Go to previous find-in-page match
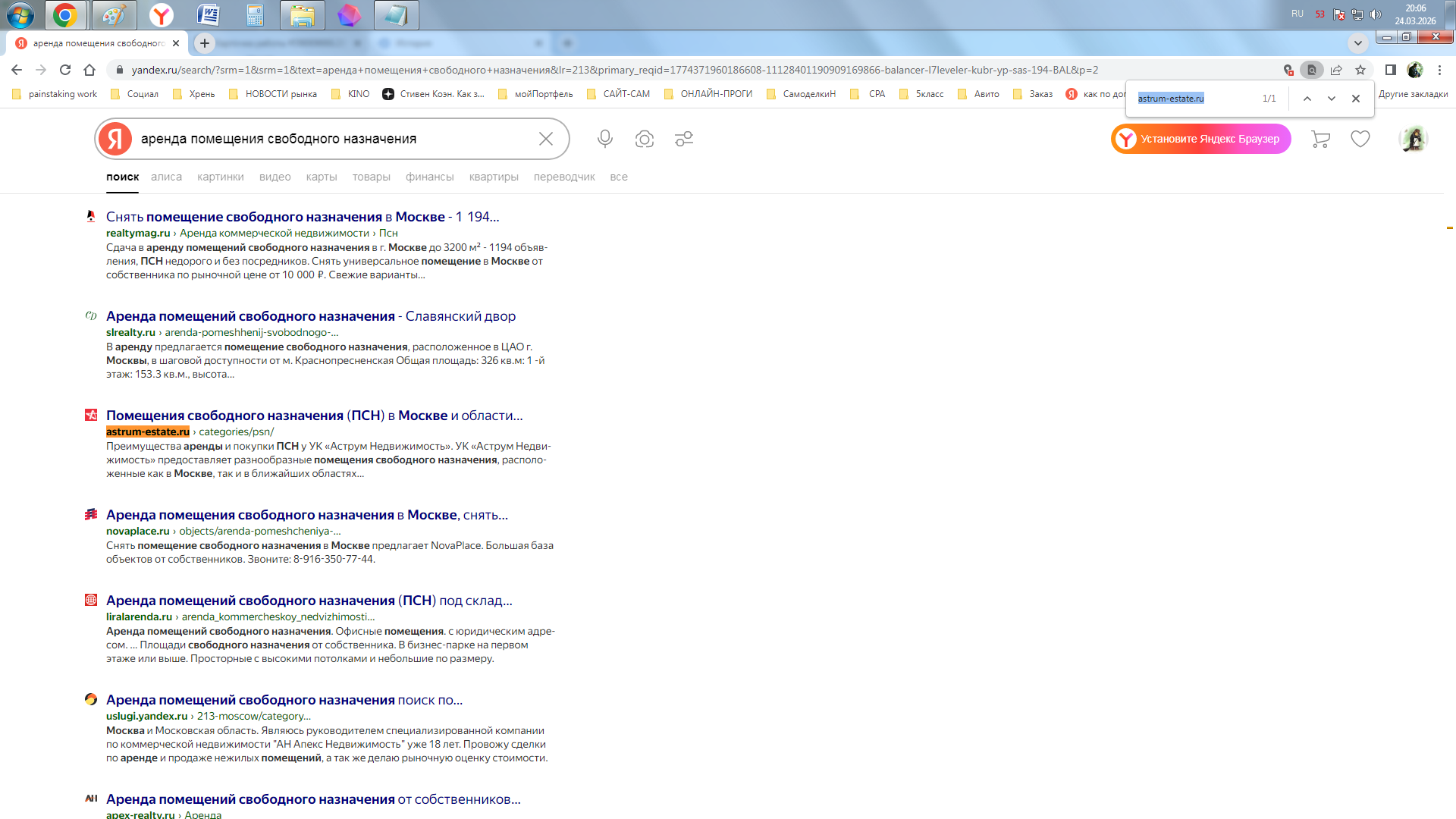This screenshot has width=1456, height=819. 1307,99
